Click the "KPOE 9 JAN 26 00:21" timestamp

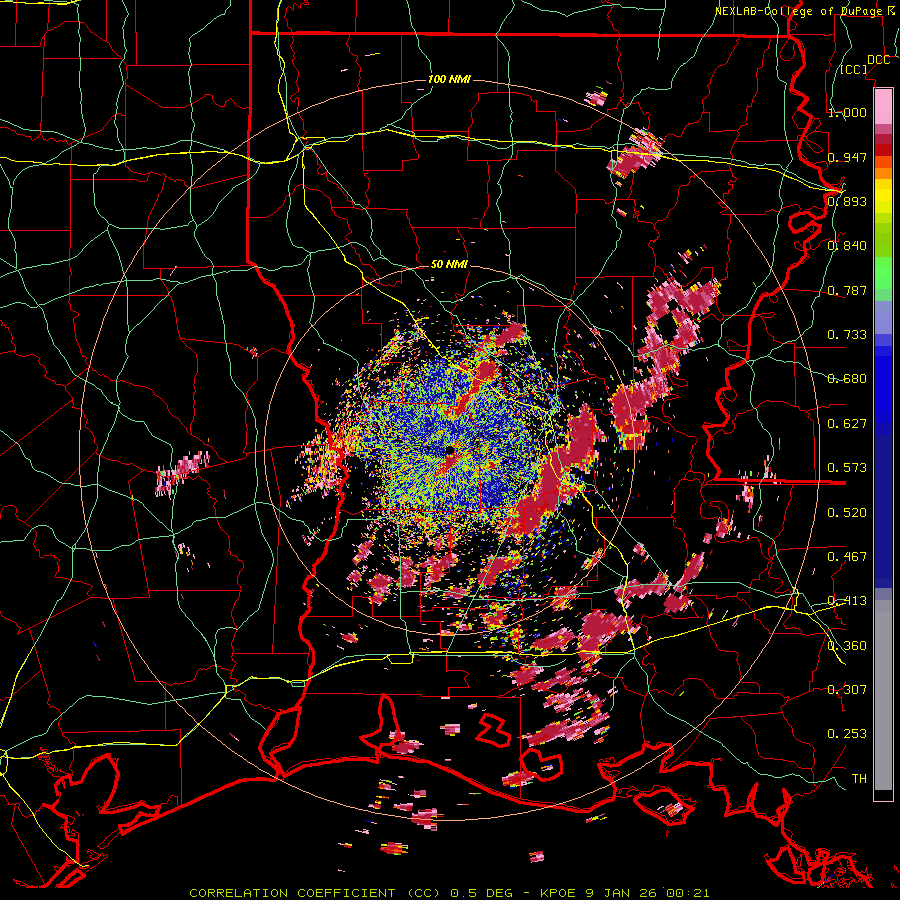624,893
